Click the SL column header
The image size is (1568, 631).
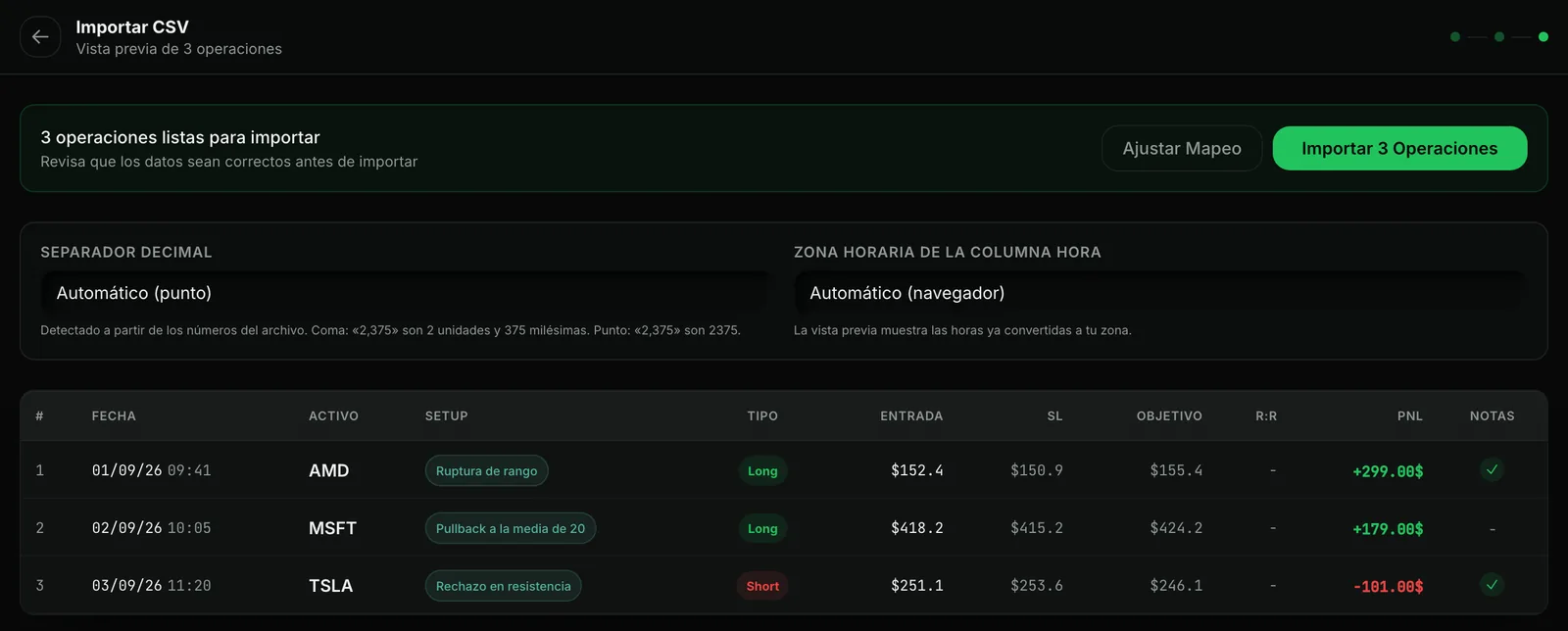[x=1054, y=416]
